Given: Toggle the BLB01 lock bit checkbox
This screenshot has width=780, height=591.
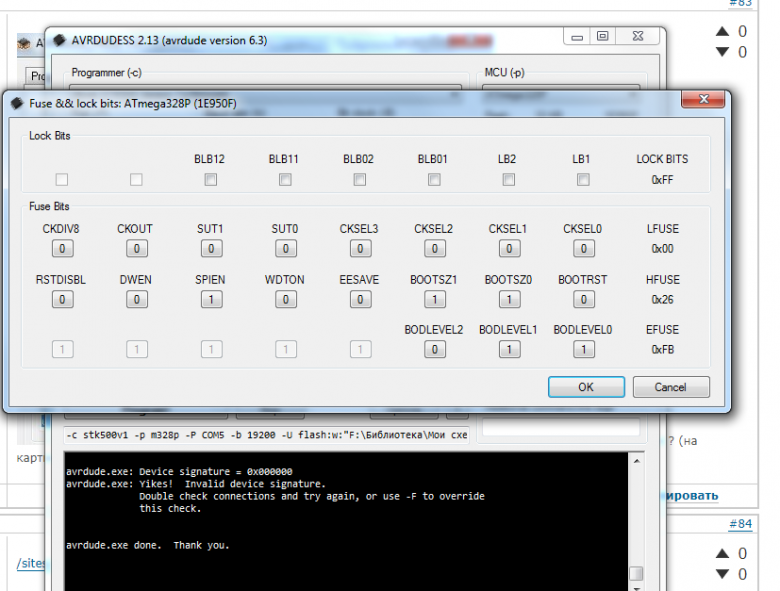Looking at the screenshot, I should point(434,179).
